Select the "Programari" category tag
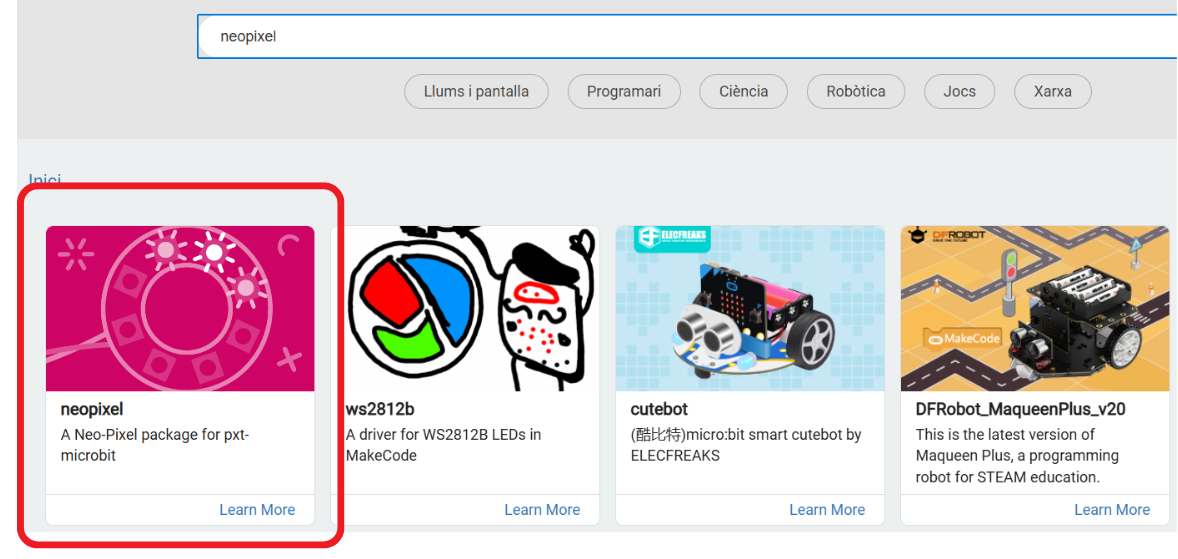Screen dimensions: 1178x559 (624, 91)
